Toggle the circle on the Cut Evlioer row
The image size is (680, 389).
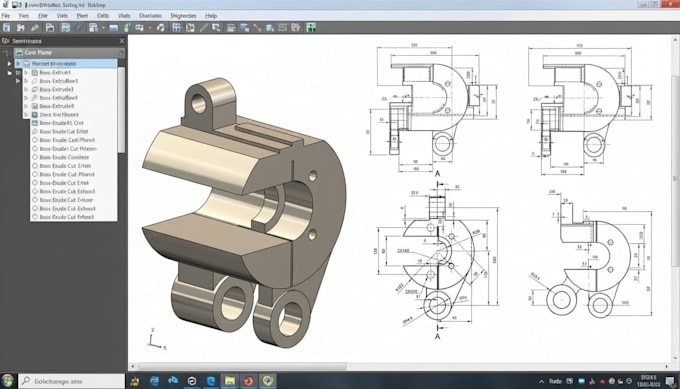point(35,200)
